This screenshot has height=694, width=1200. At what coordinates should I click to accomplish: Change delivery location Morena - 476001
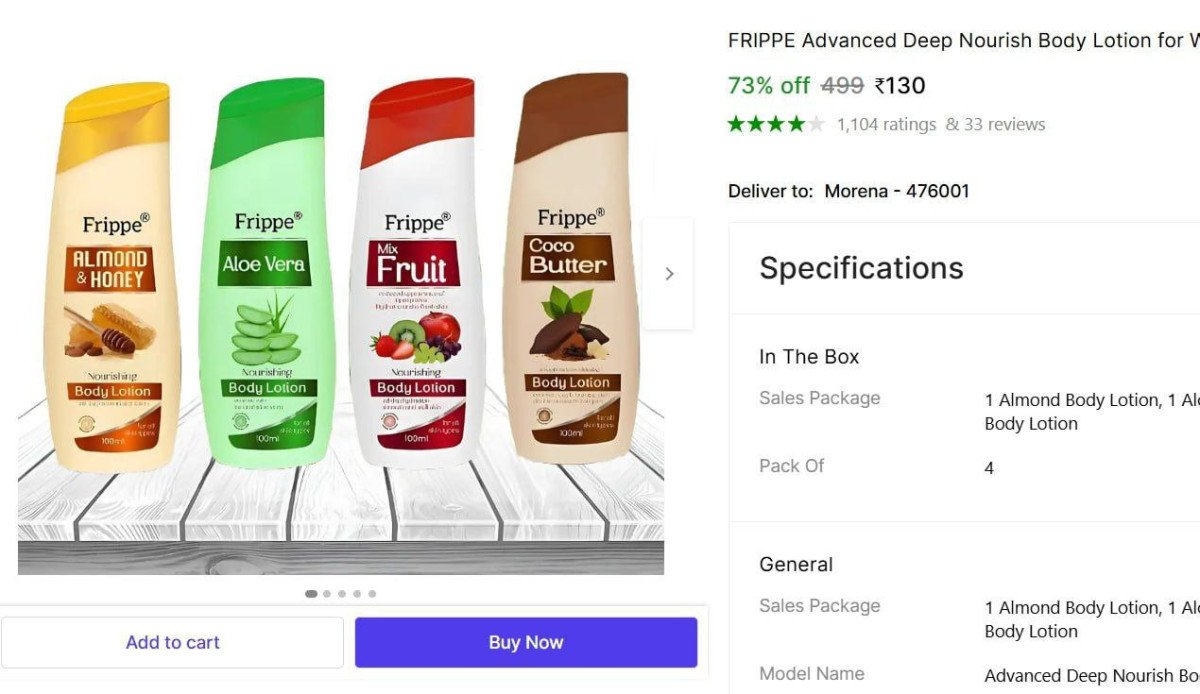[x=897, y=190]
